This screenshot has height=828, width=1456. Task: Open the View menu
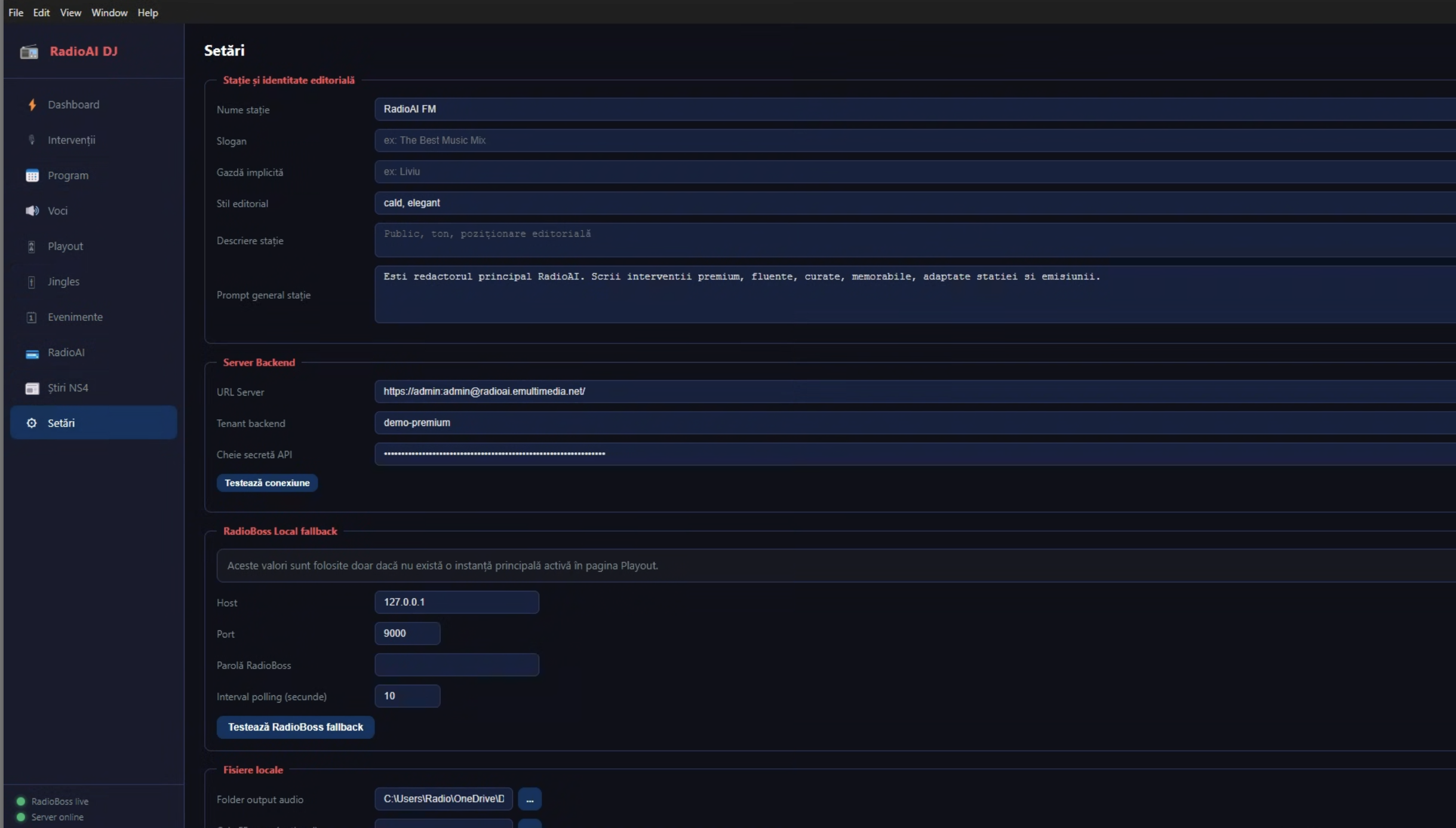tap(70, 13)
